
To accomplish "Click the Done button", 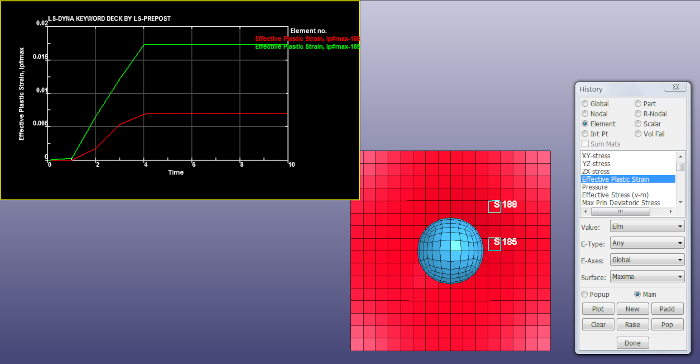I will pos(632,343).
